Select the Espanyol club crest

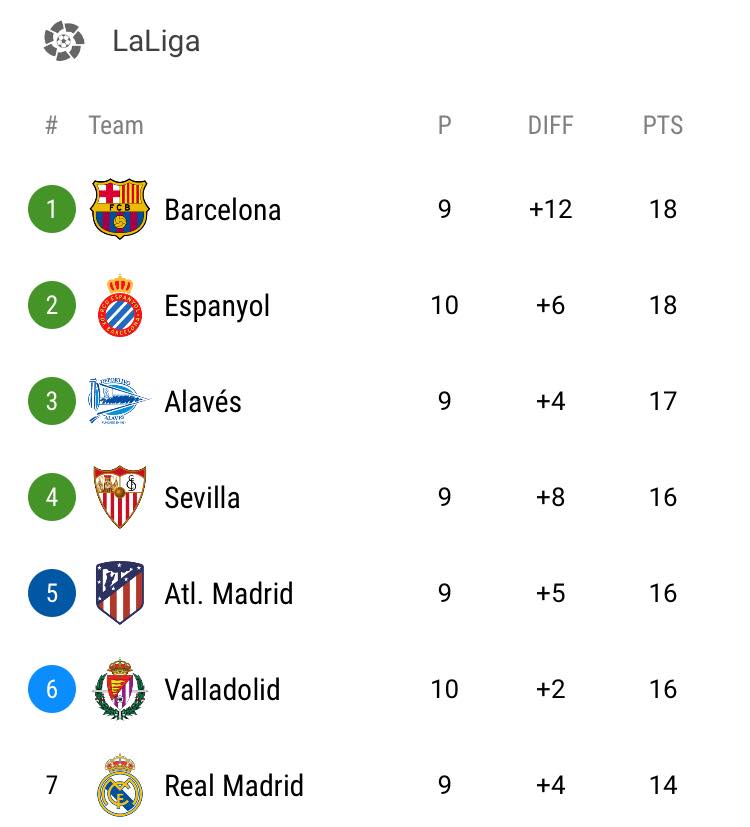coord(120,305)
